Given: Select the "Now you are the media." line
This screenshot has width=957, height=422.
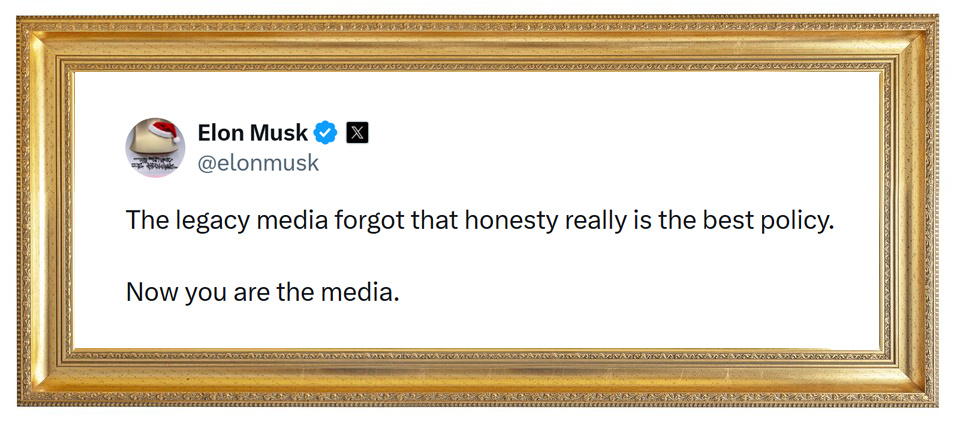Looking at the screenshot, I should coord(263,293).
